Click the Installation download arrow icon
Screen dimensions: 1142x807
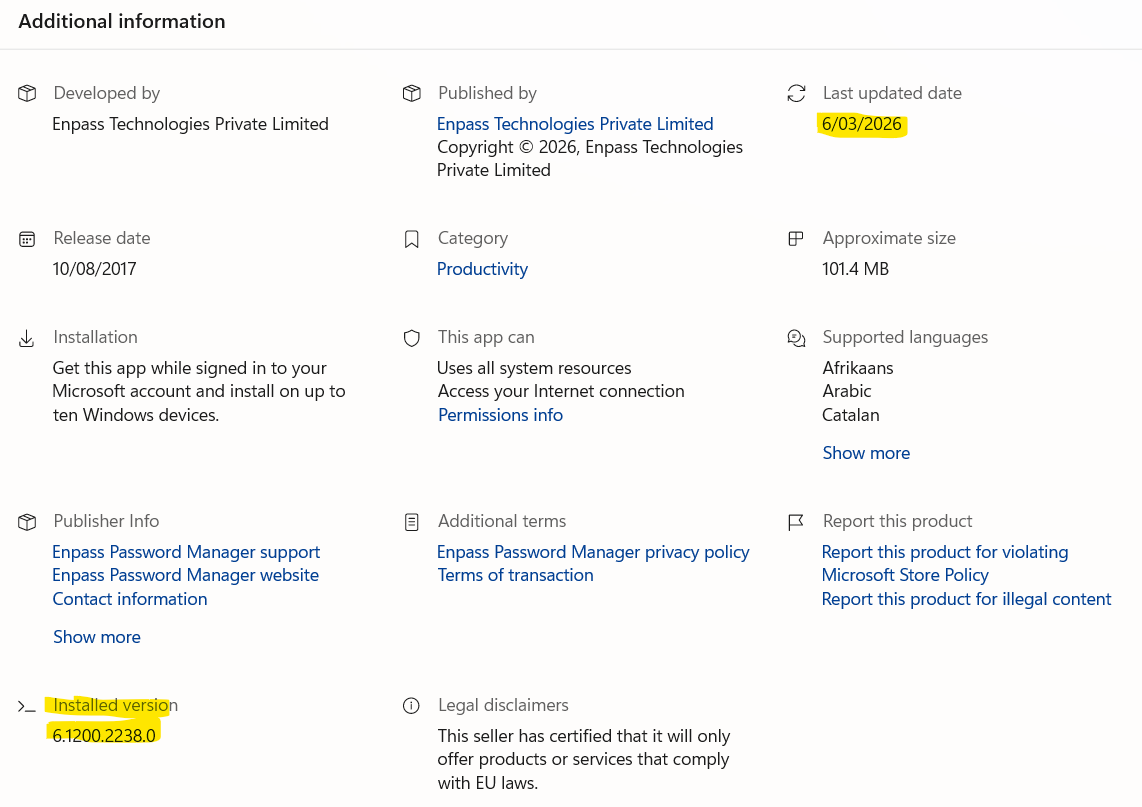point(27,338)
